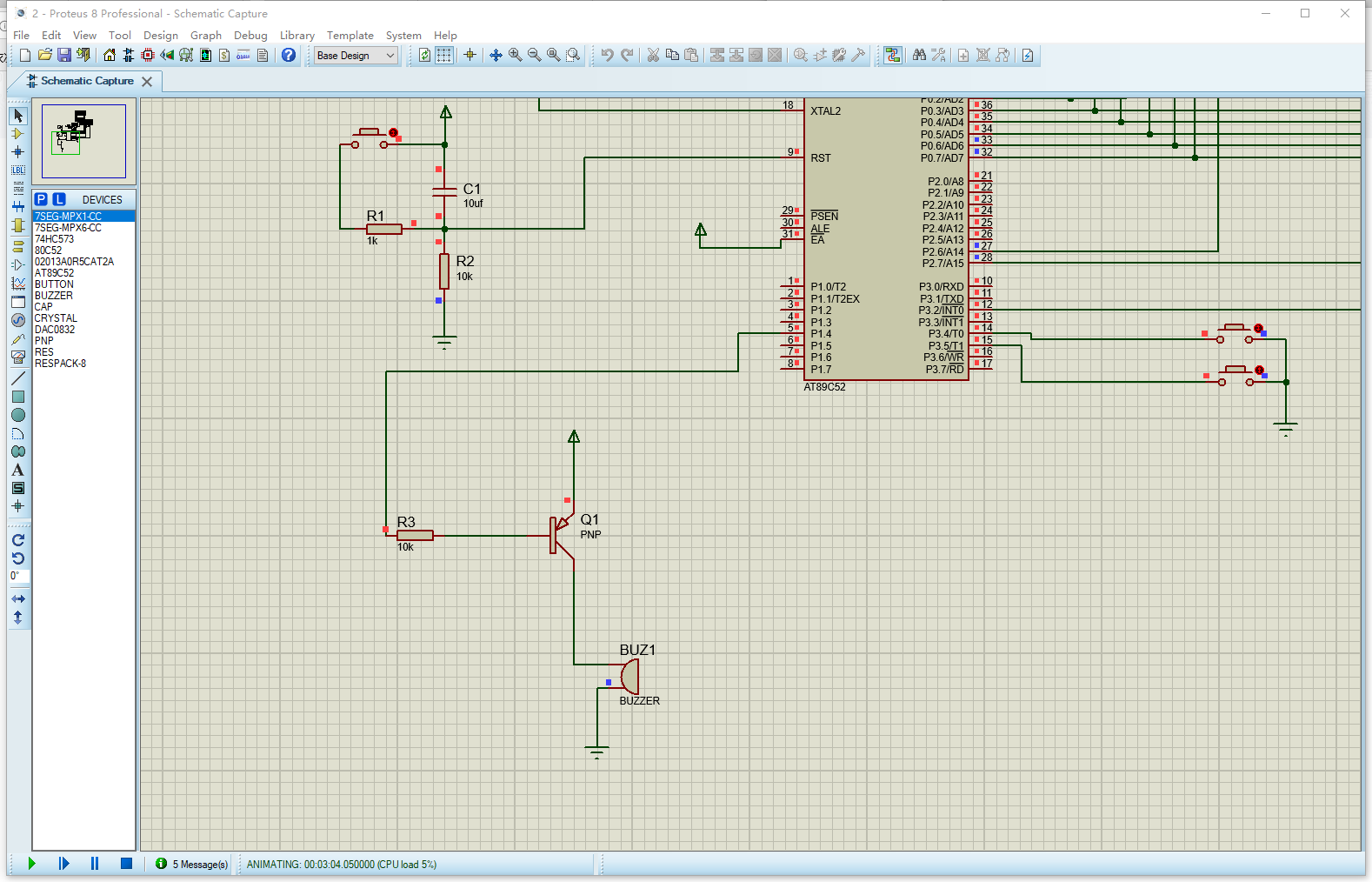Run the Electrical Rules Check icon
Viewport: 1372px width, 882px height.
pyautogui.click(x=1028, y=55)
